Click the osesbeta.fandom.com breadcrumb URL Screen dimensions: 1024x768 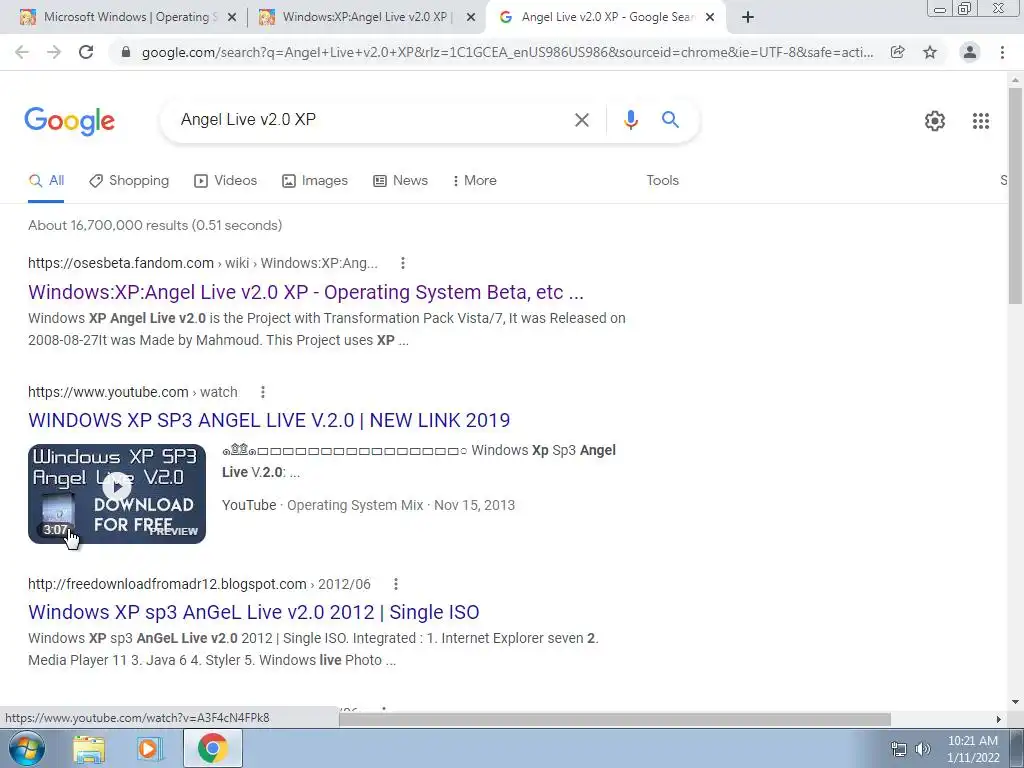(x=202, y=263)
